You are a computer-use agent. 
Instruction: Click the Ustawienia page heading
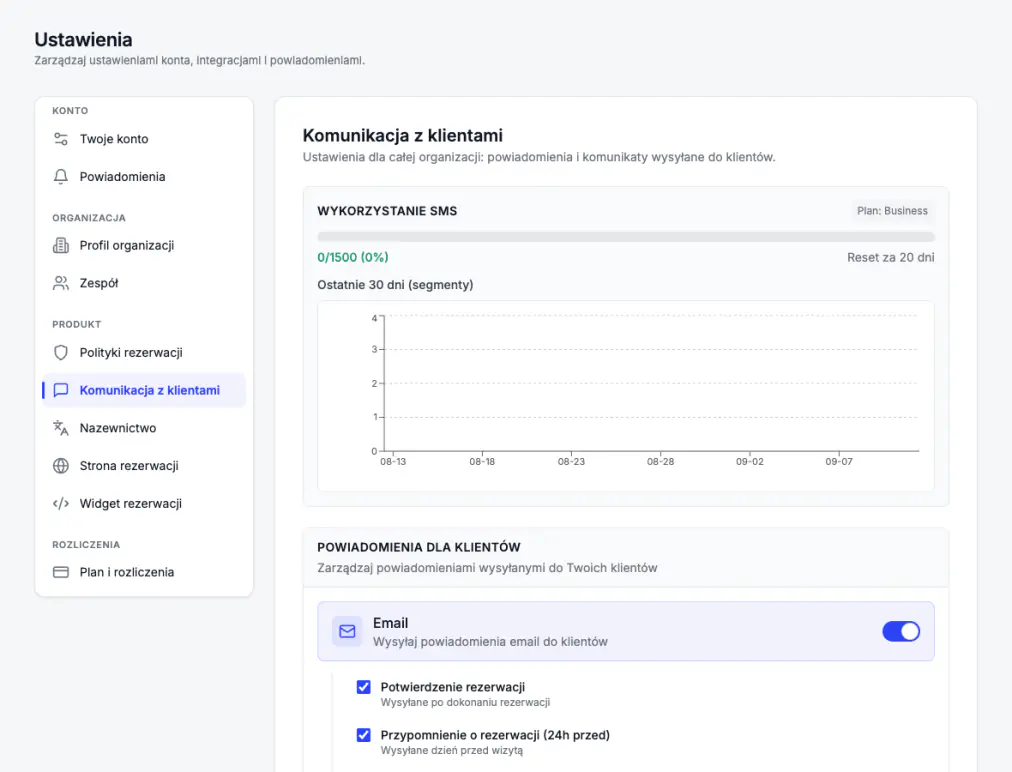83,39
